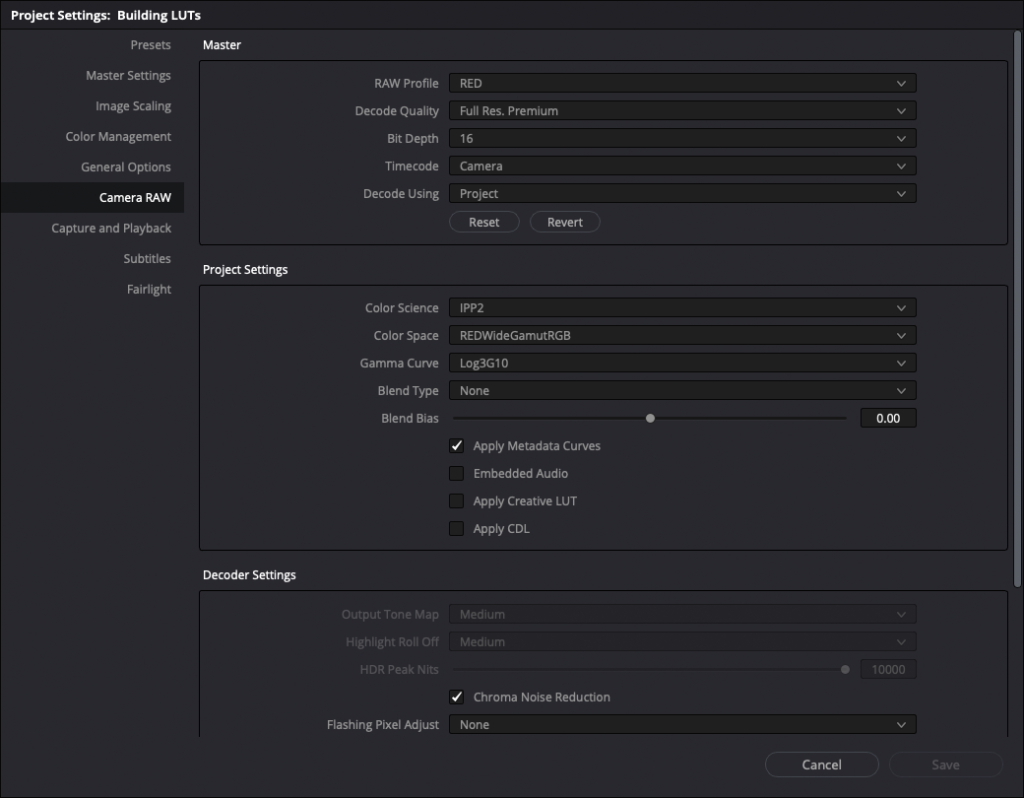Switch to Master Settings section
Screen dimensions: 1024x798
pyautogui.click(x=128, y=76)
